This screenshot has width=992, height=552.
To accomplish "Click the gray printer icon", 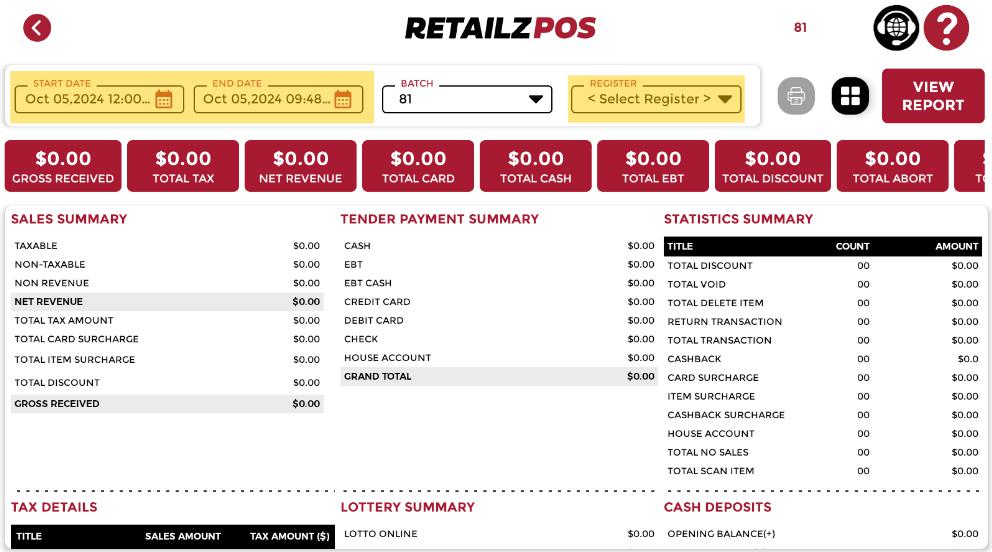I will pyautogui.click(x=796, y=96).
